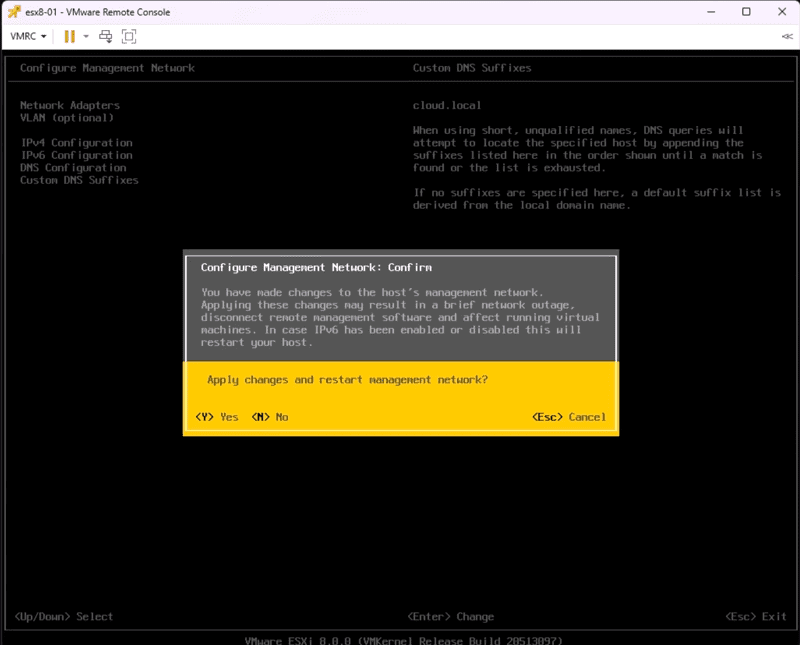Image resolution: width=800 pixels, height=645 pixels.
Task: Close the VMware Remote Console window
Action: (782, 12)
